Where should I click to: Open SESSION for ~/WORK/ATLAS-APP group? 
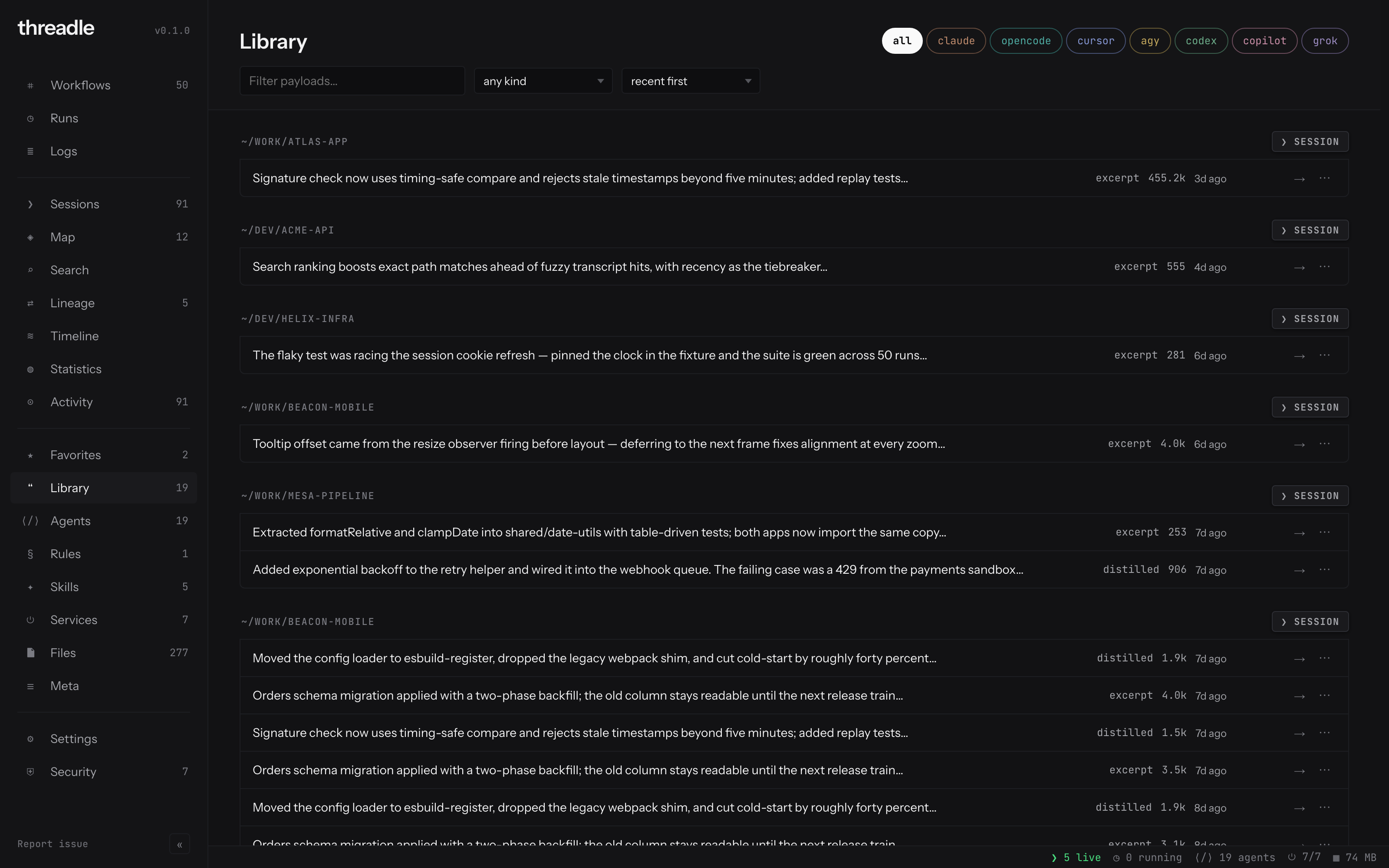click(x=1310, y=142)
